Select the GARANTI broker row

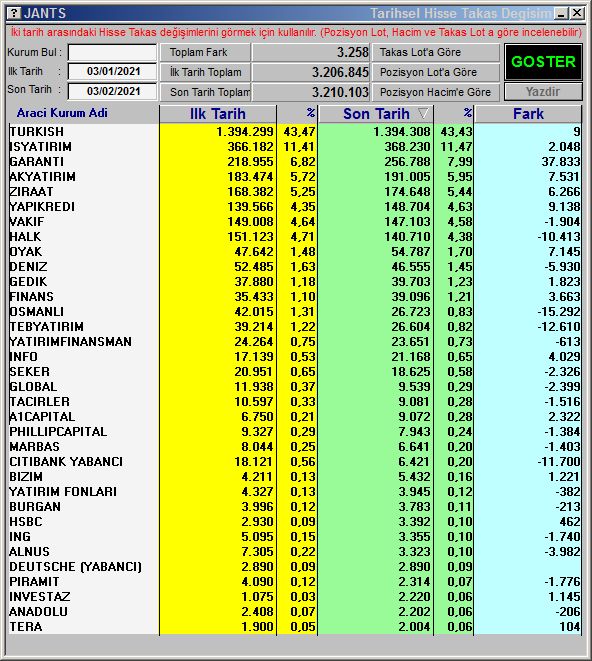click(x=295, y=162)
